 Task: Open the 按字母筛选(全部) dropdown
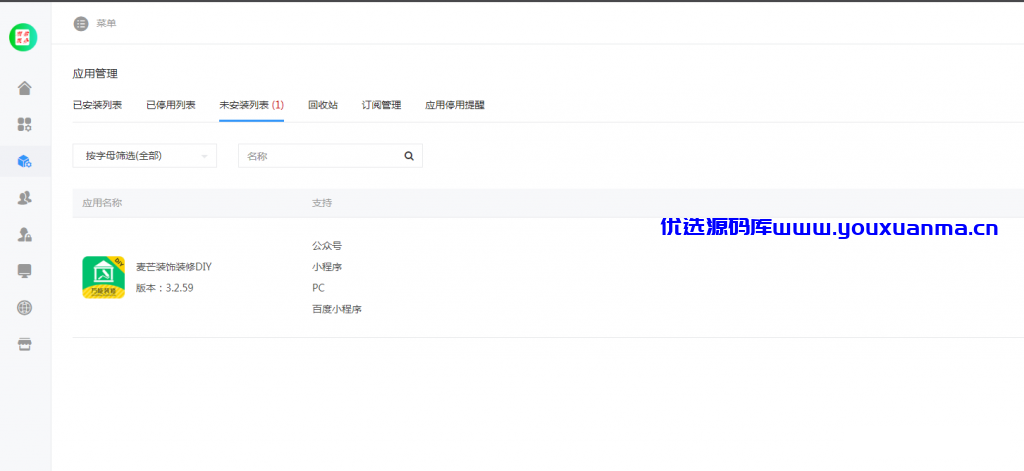pos(144,155)
